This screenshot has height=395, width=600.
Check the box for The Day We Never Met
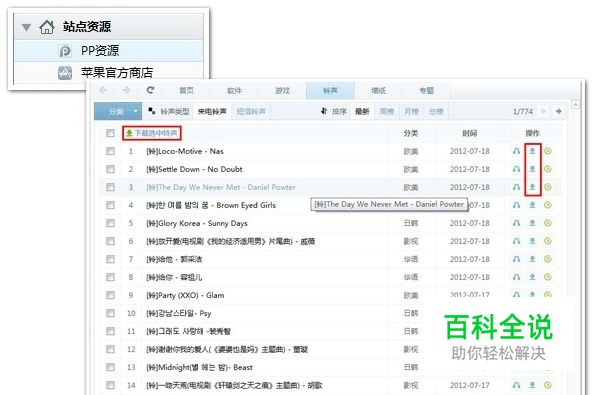tap(110, 187)
